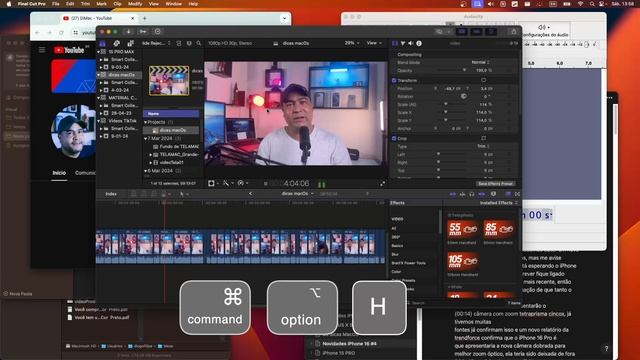Collapse the Projects group in browser

pos(145,122)
